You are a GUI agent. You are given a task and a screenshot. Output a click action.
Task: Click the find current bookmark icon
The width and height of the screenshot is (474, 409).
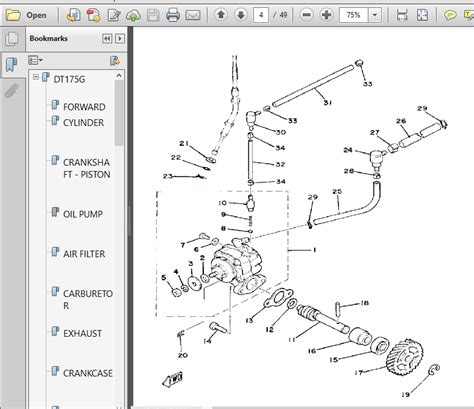[x=115, y=60]
